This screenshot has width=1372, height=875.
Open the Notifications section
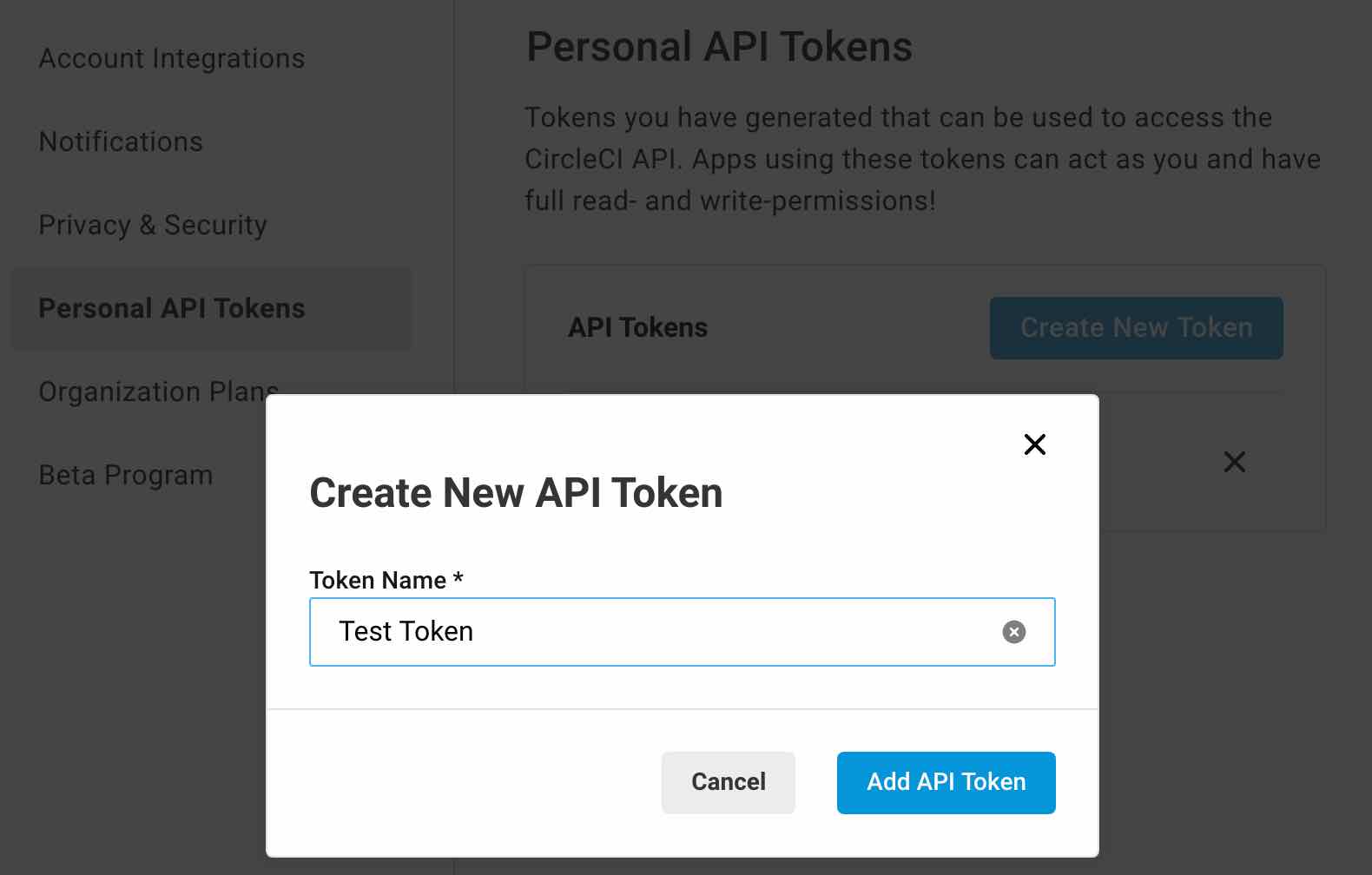click(121, 141)
